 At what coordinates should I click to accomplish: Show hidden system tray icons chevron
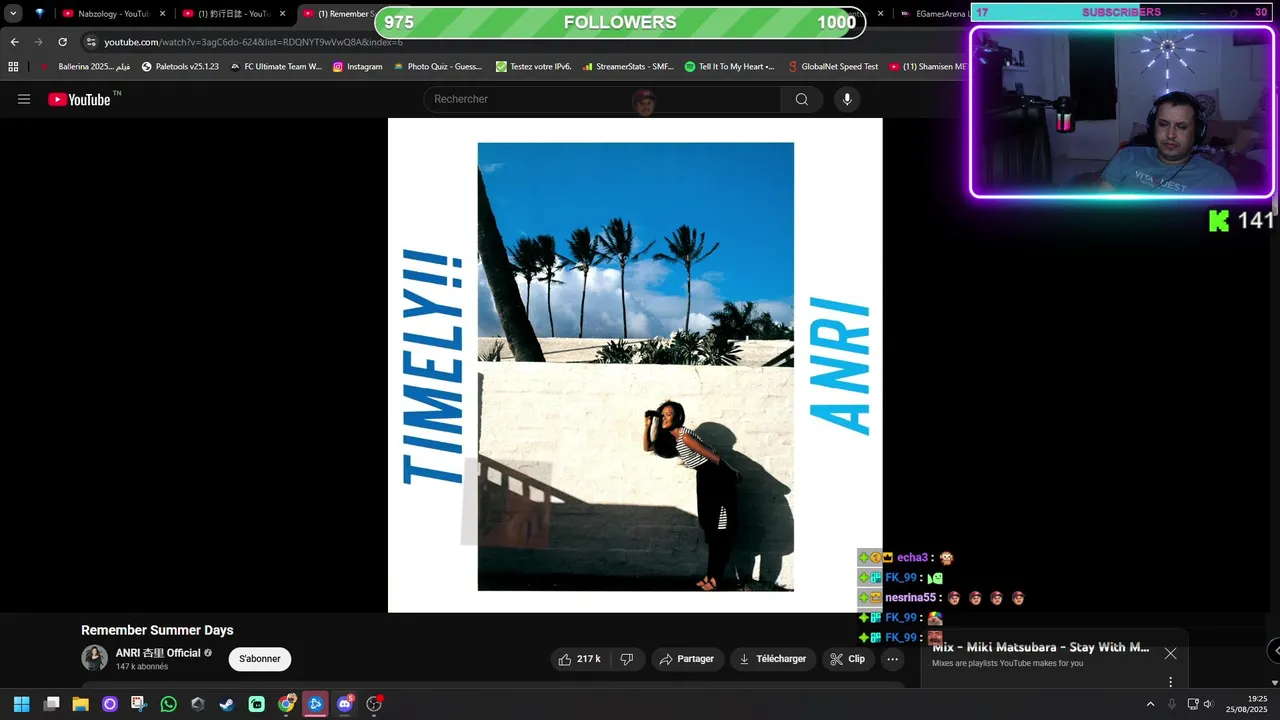click(x=1150, y=704)
